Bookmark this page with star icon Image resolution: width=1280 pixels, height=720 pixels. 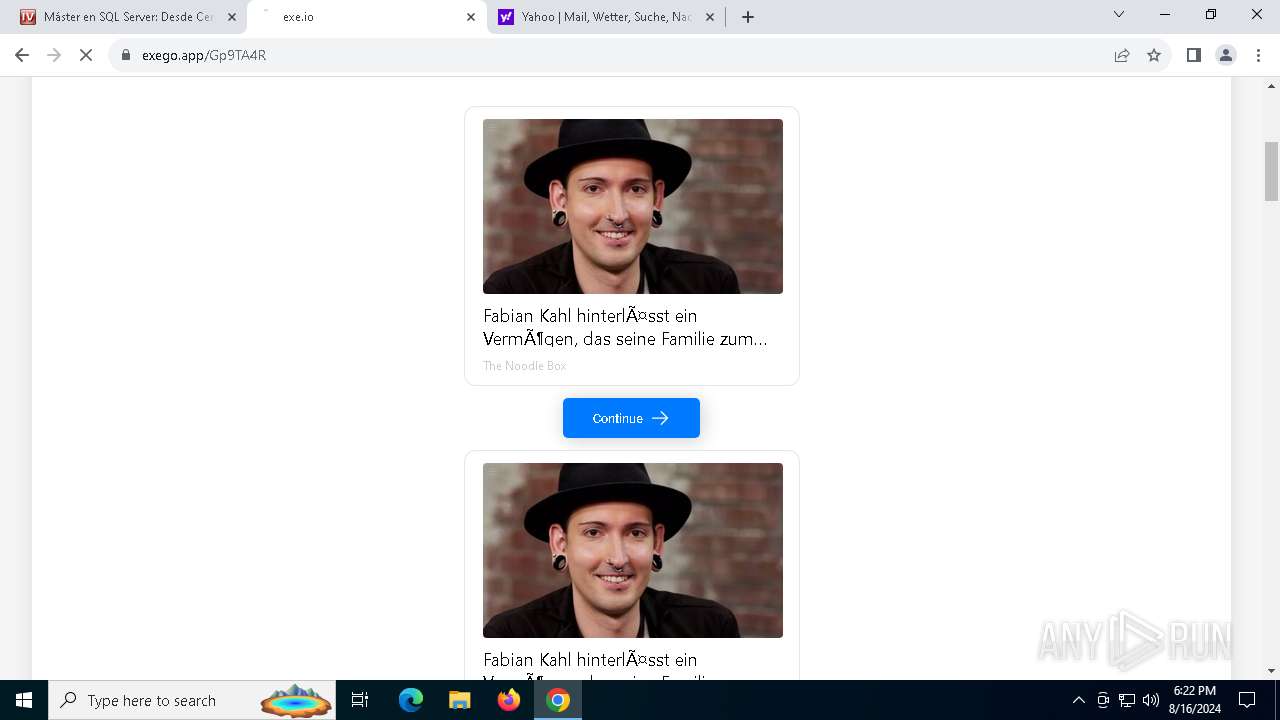tap(1154, 55)
